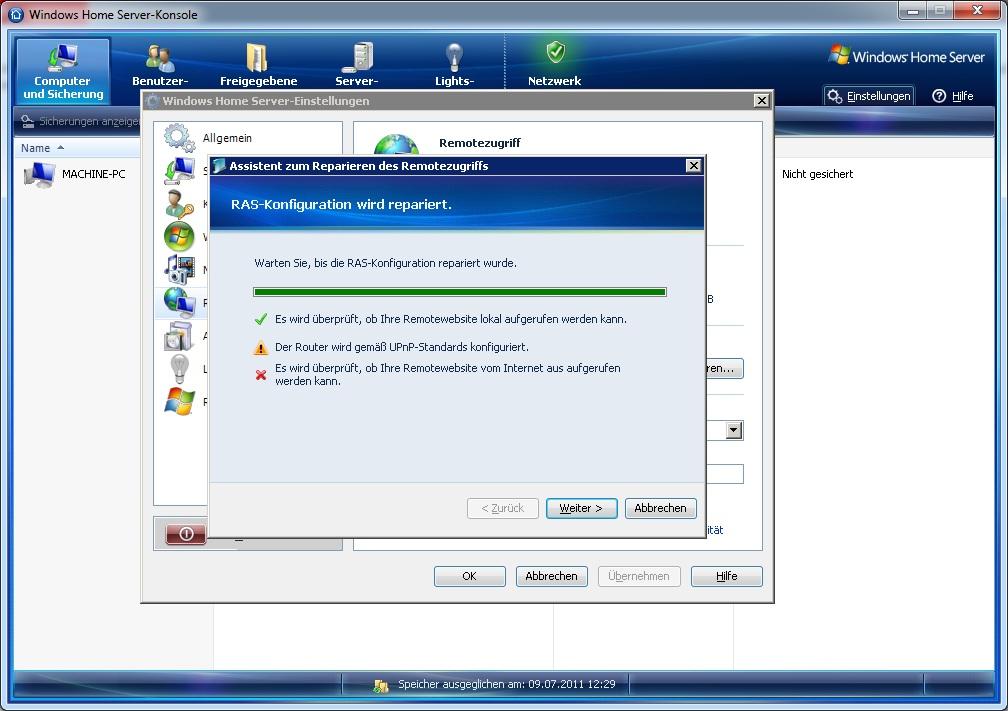Open Hilfe in the console header

point(953,96)
